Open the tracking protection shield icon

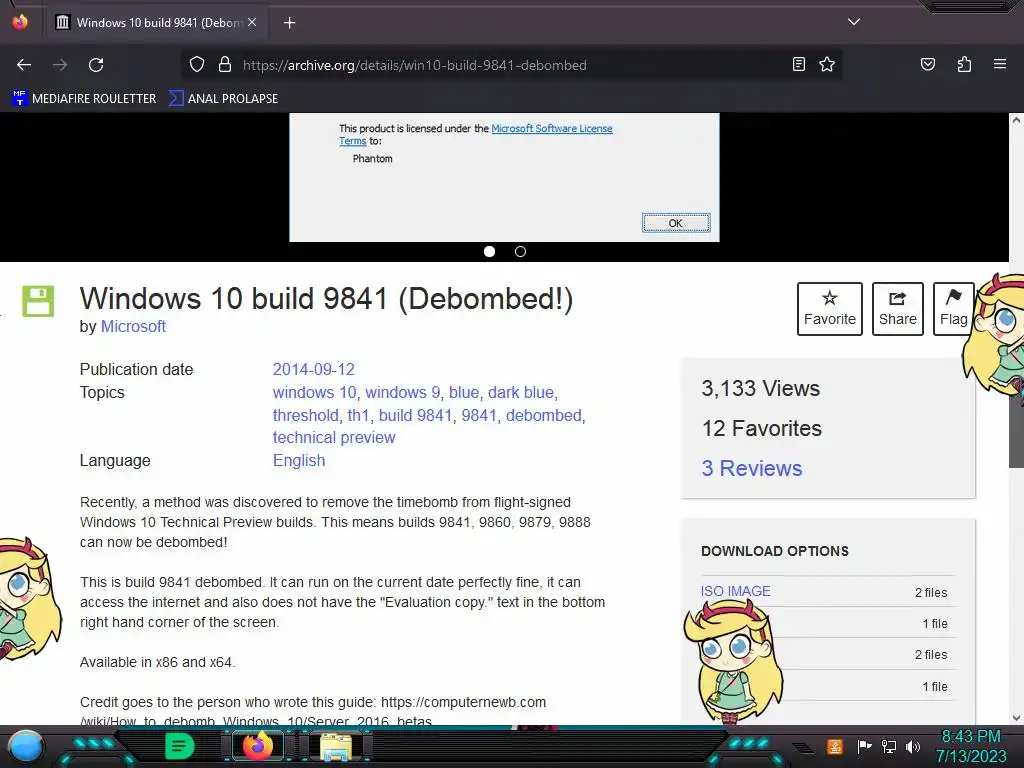197,64
